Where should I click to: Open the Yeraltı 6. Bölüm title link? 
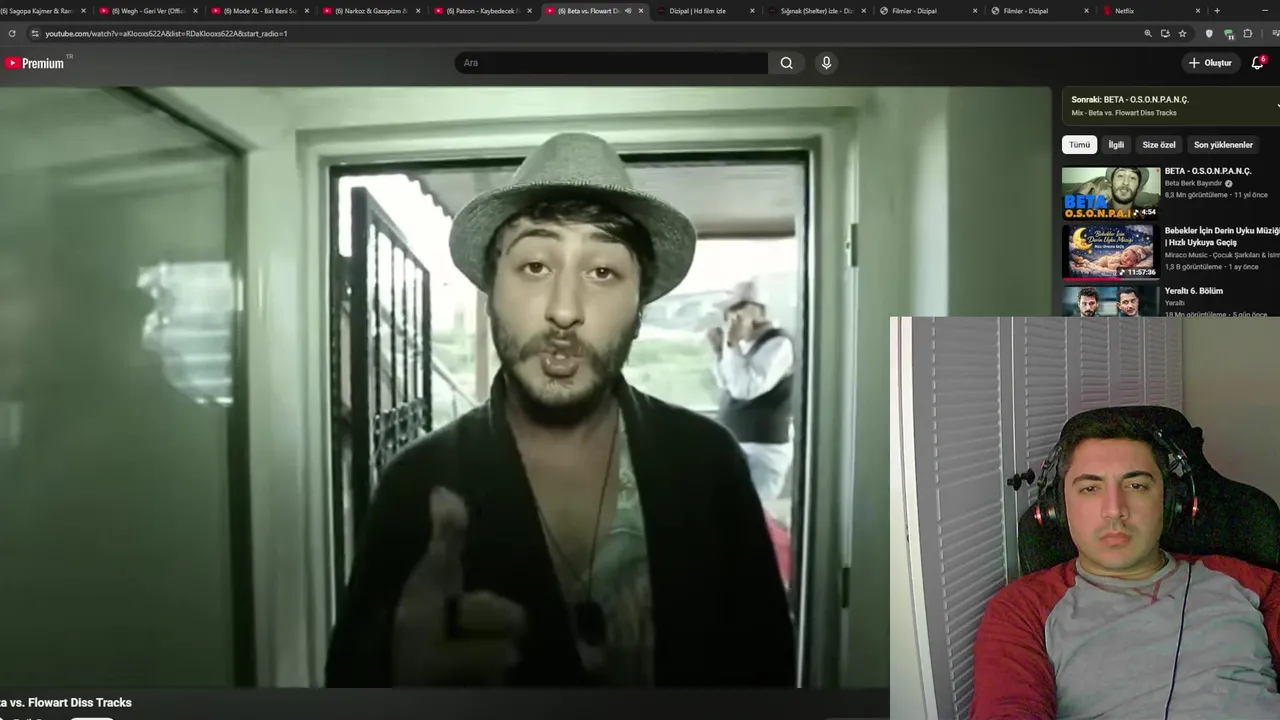[1194, 291]
